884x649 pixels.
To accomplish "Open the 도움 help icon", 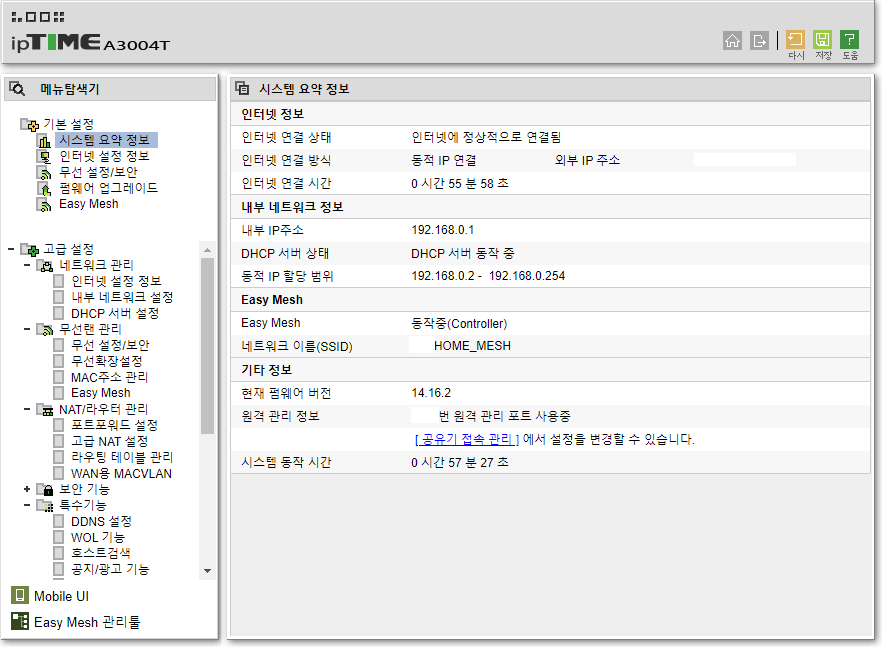I will coord(850,39).
